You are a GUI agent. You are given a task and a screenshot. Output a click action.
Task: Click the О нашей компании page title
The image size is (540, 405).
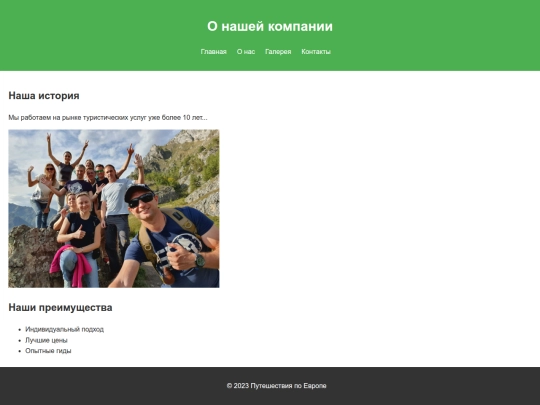(270, 27)
